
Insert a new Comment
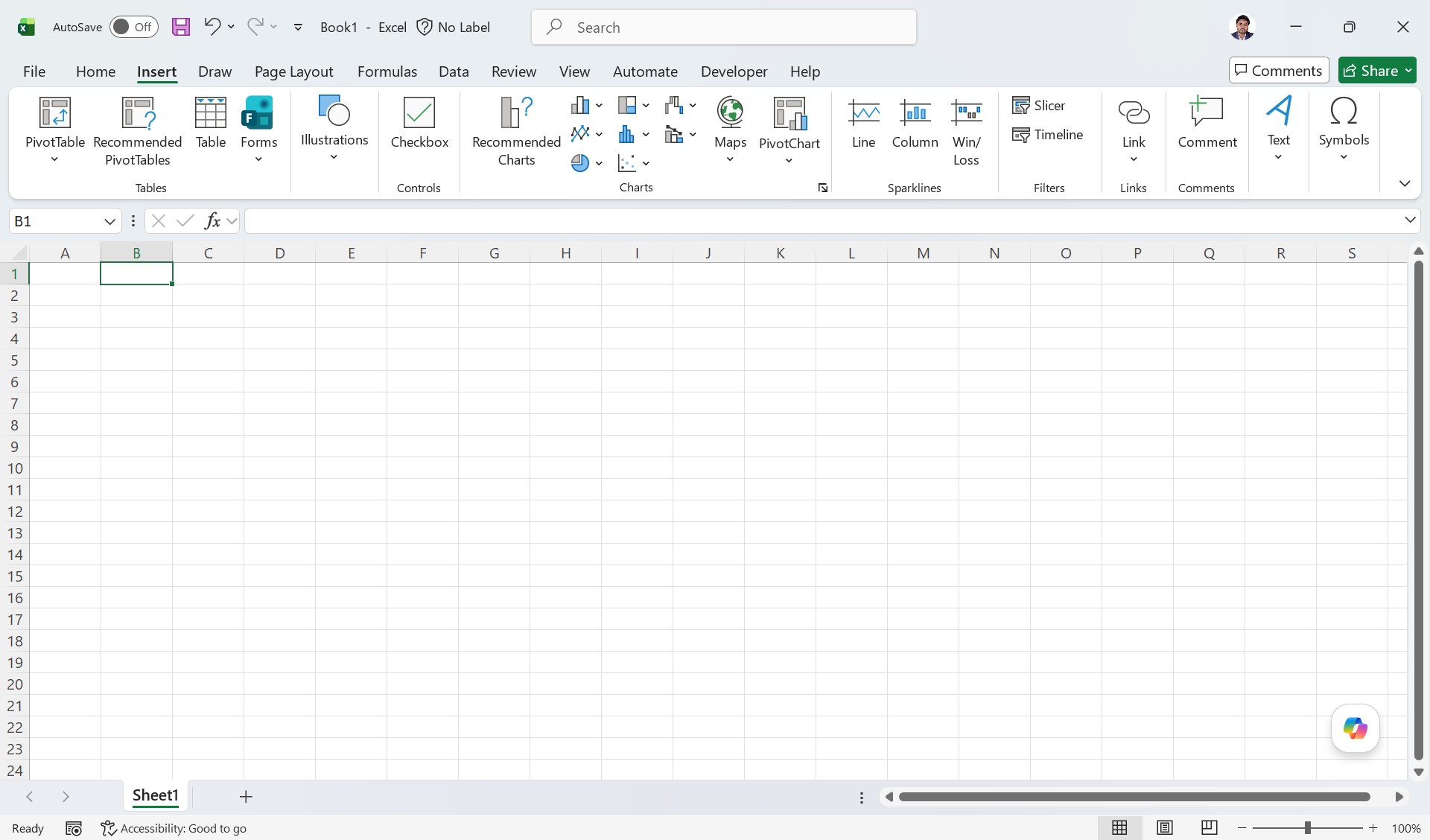coord(1207,123)
